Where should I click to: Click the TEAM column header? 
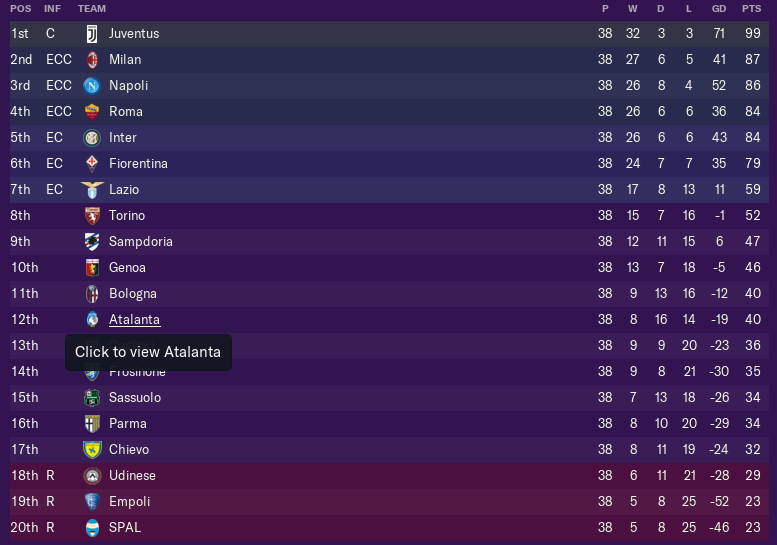(x=92, y=9)
